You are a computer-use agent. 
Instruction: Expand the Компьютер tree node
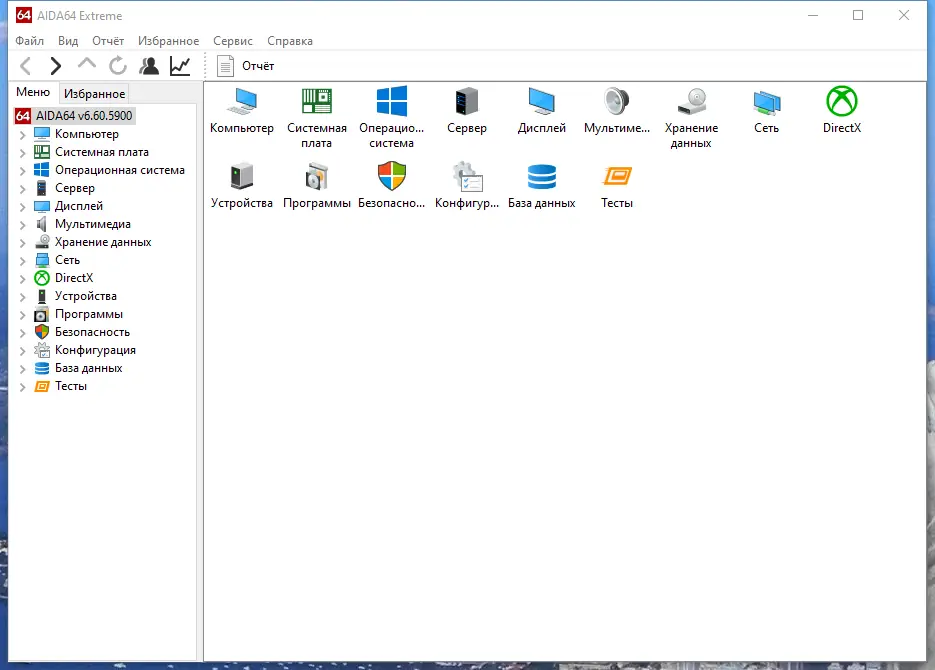click(23, 135)
